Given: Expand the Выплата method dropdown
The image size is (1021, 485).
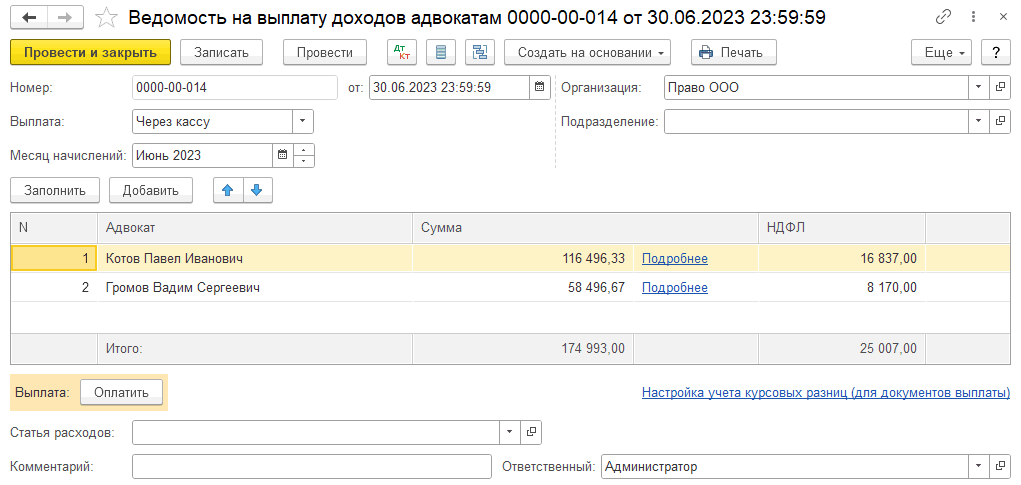Looking at the screenshot, I should [x=302, y=121].
